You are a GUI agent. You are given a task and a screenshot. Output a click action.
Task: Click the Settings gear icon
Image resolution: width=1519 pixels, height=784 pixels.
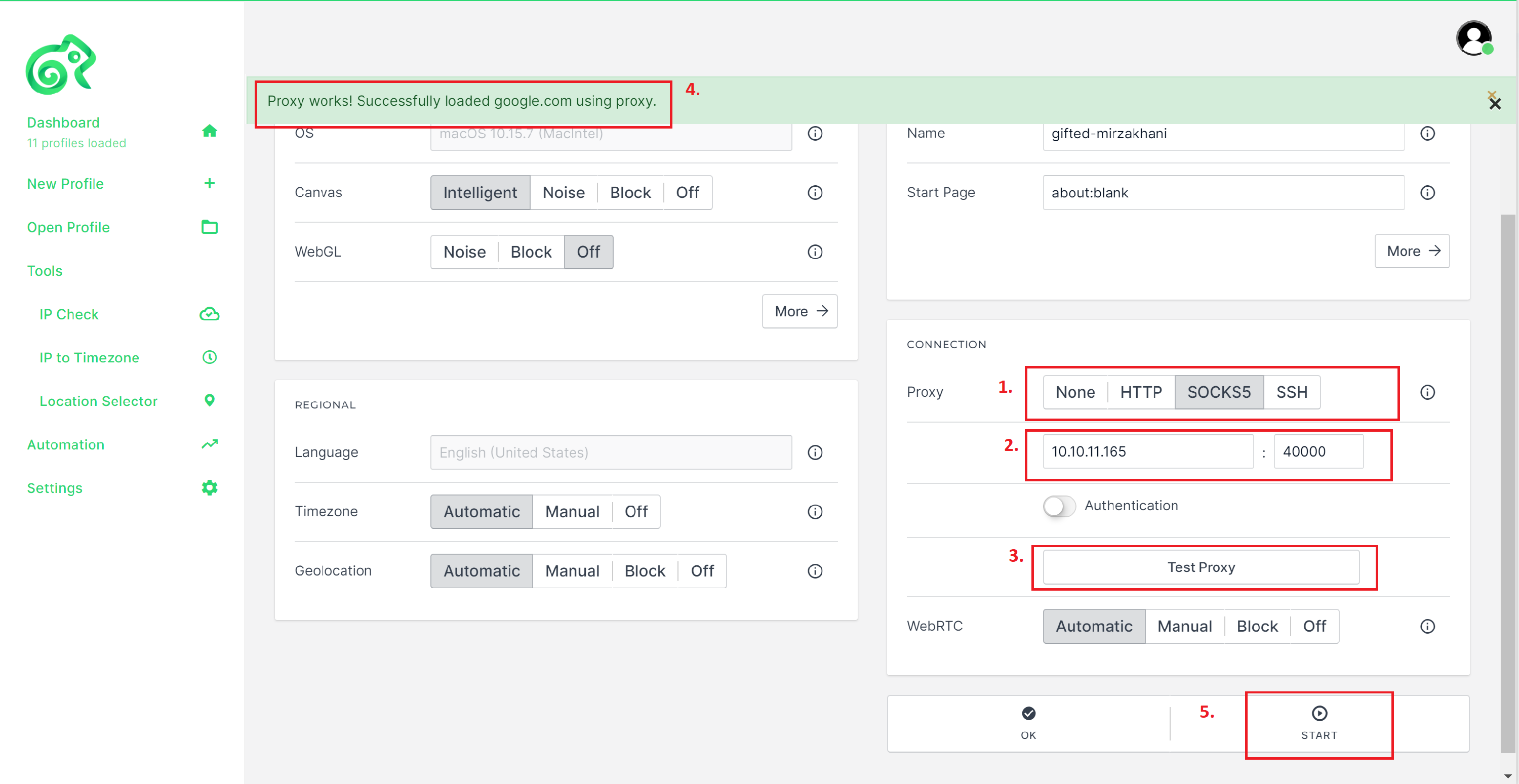(x=209, y=487)
